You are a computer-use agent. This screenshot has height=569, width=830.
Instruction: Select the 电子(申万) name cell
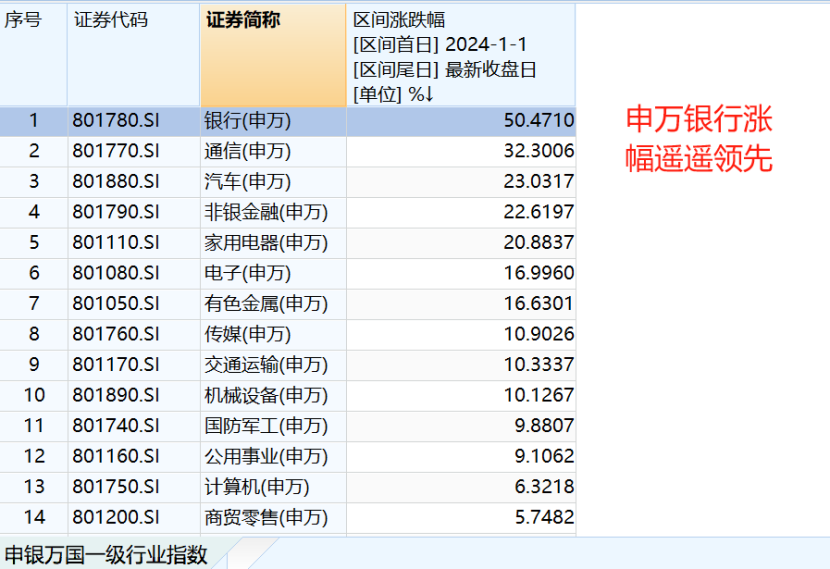[273, 273]
